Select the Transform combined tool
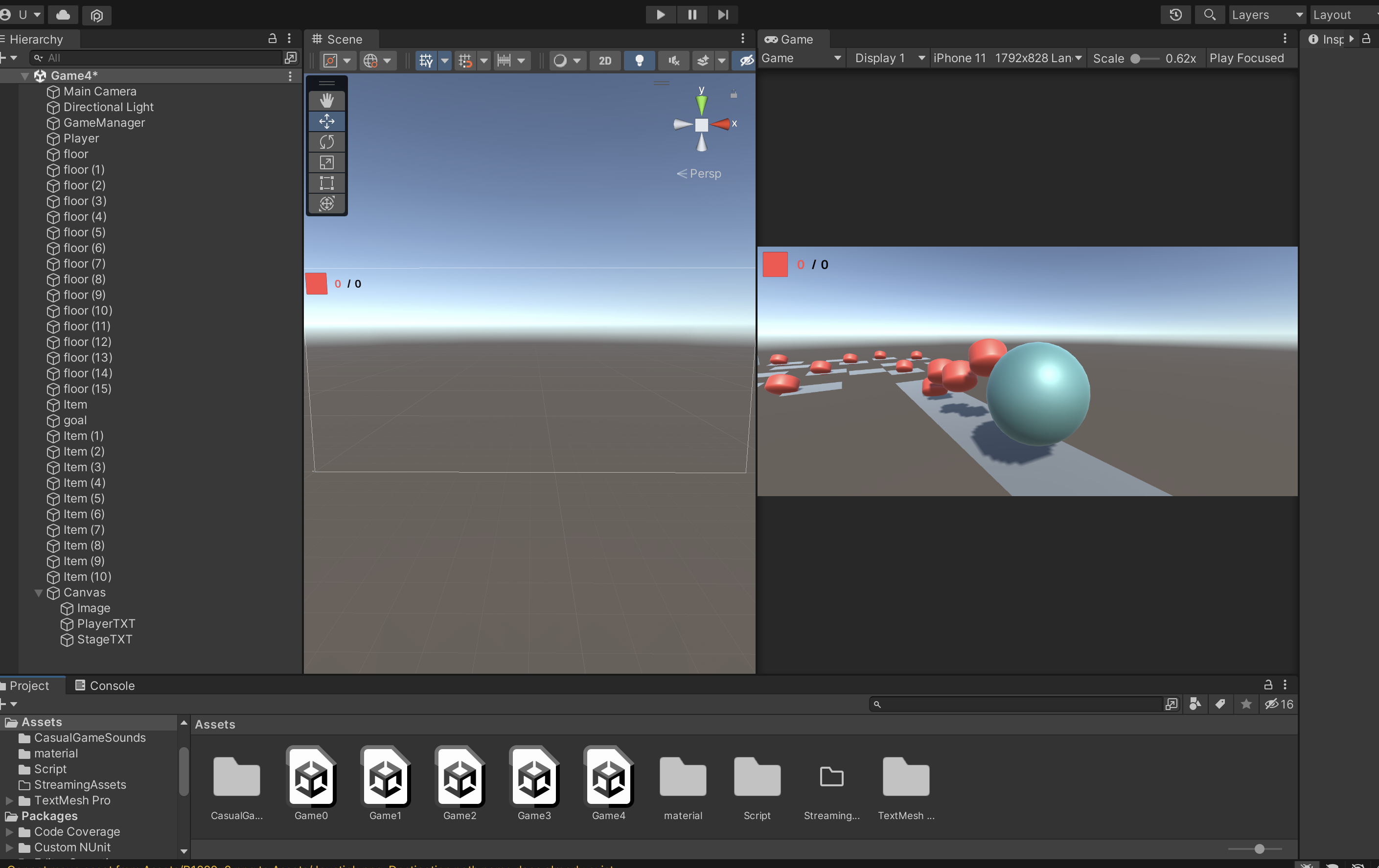This screenshot has height=868, width=1379. (326, 203)
